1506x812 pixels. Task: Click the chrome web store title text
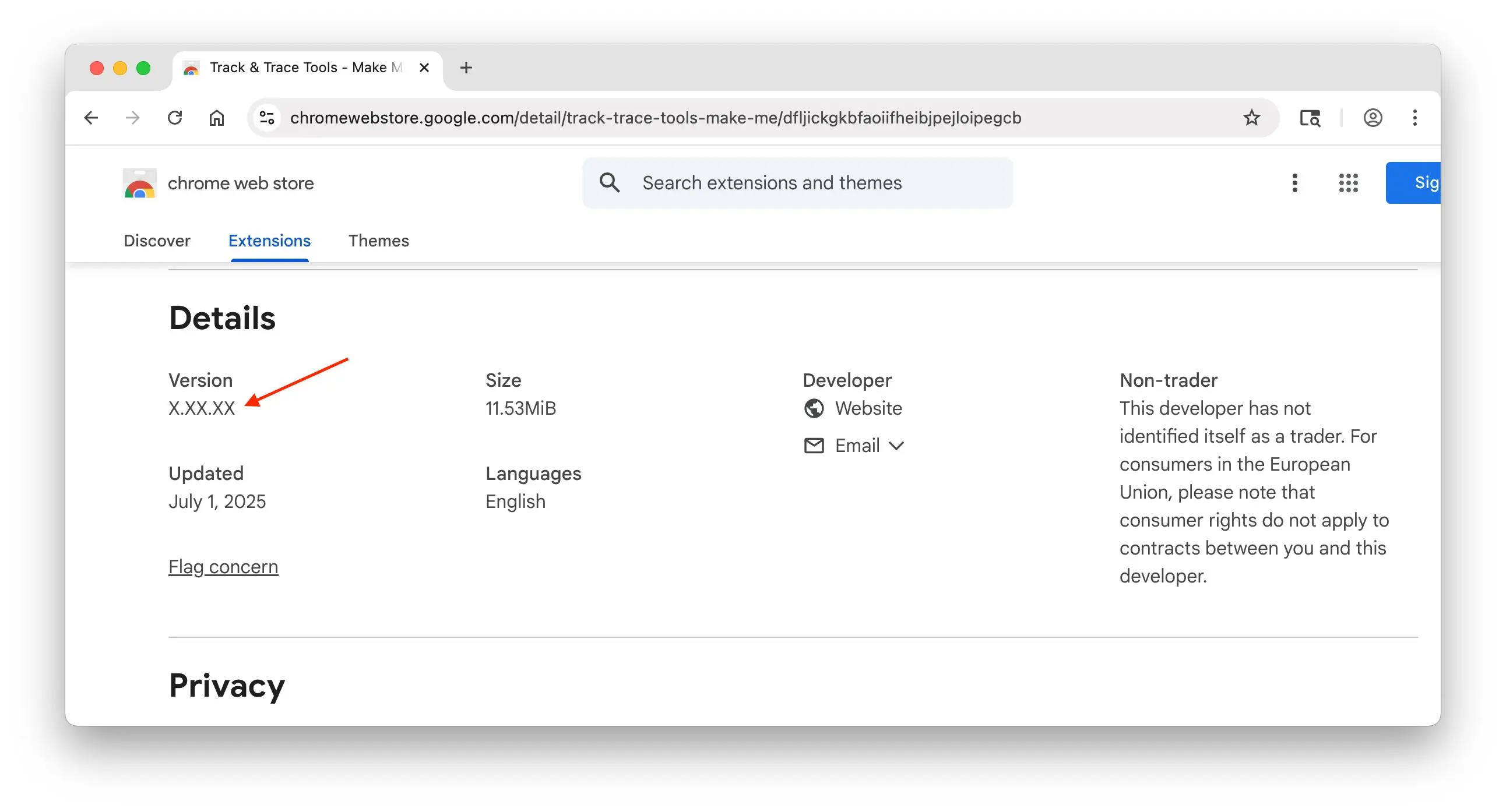[x=241, y=183]
